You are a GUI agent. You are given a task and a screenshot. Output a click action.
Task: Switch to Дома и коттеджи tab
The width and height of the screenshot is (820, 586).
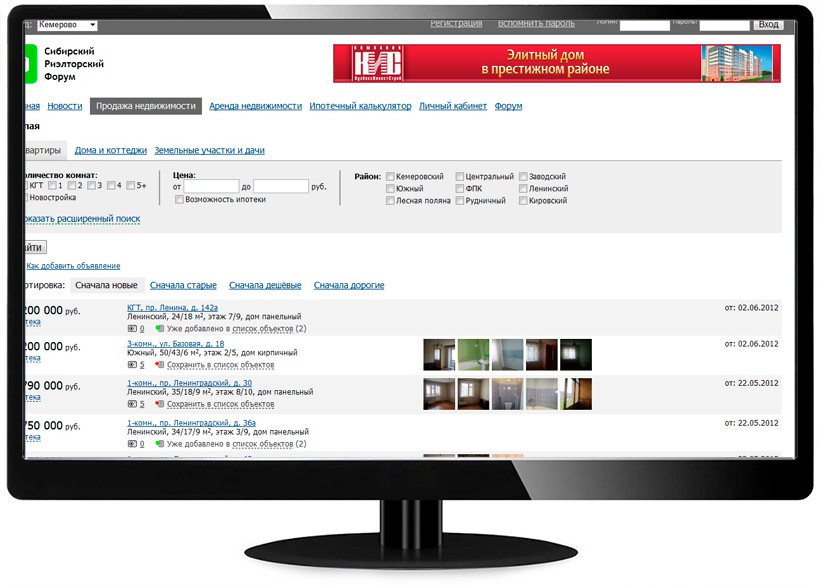[x=111, y=151]
